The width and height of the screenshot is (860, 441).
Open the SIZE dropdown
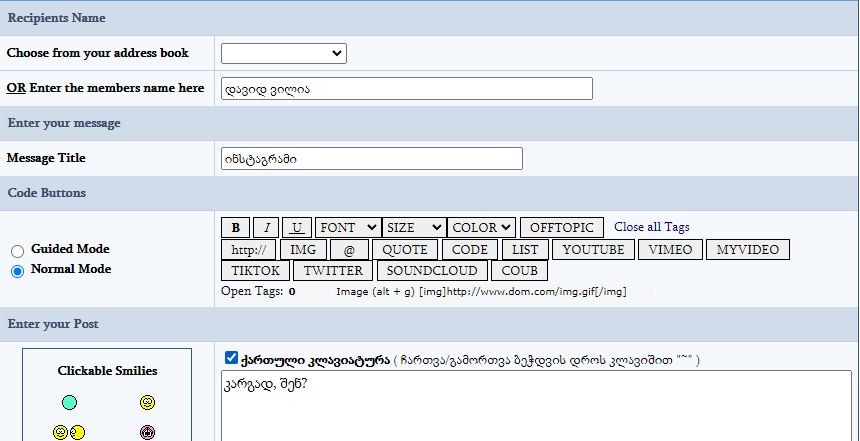pyautogui.click(x=414, y=228)
